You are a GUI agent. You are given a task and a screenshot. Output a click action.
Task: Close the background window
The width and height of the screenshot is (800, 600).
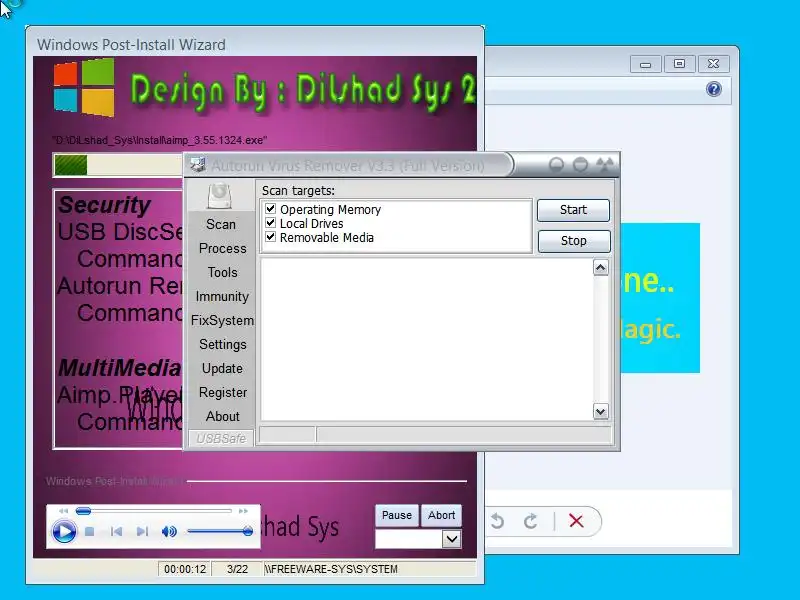point(713,64)
